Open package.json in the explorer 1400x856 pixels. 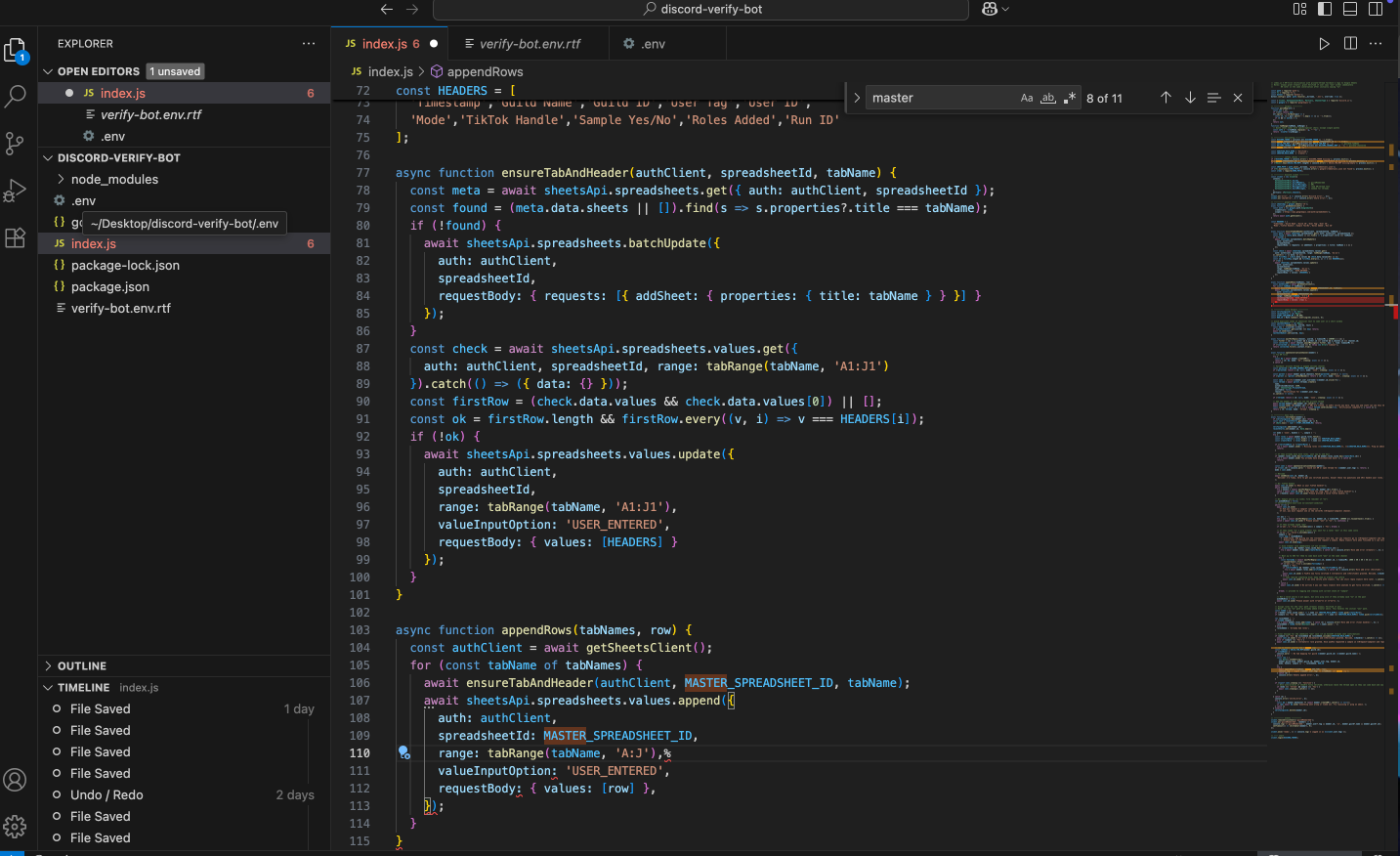[110, 287]
